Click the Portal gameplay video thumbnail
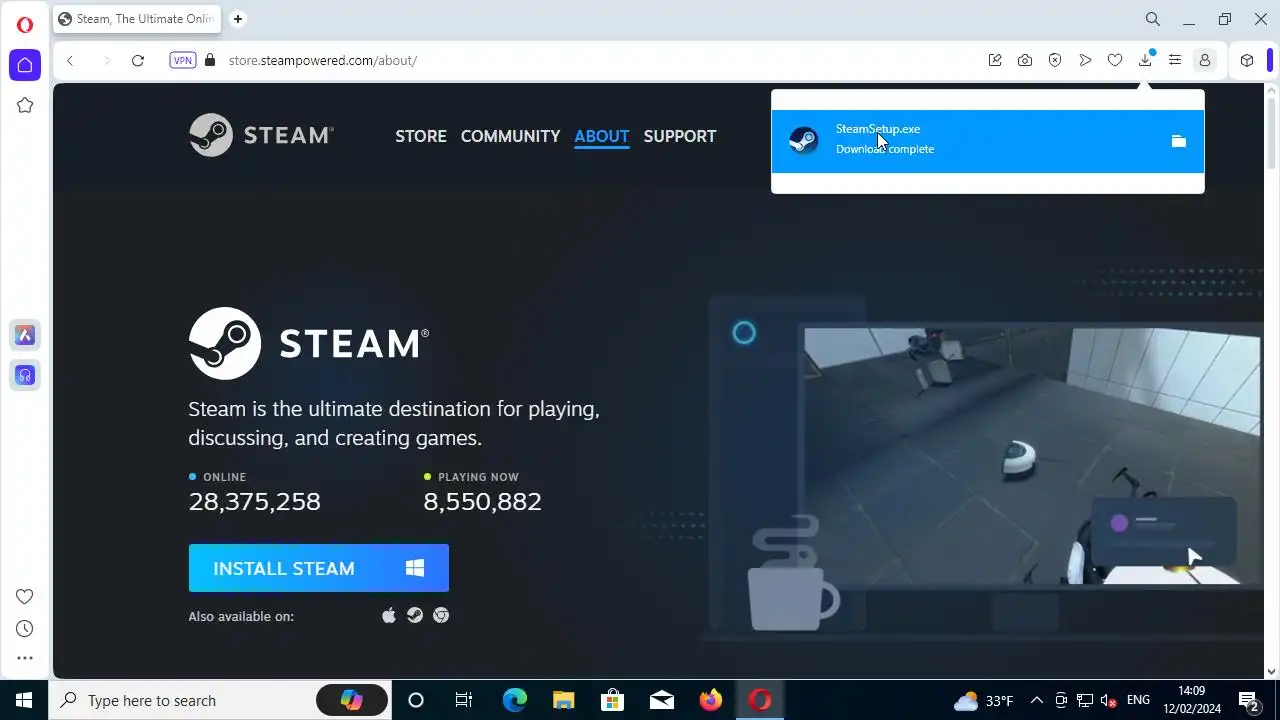The width and height of the screenshot is (1280, 720). (1032, 455)
